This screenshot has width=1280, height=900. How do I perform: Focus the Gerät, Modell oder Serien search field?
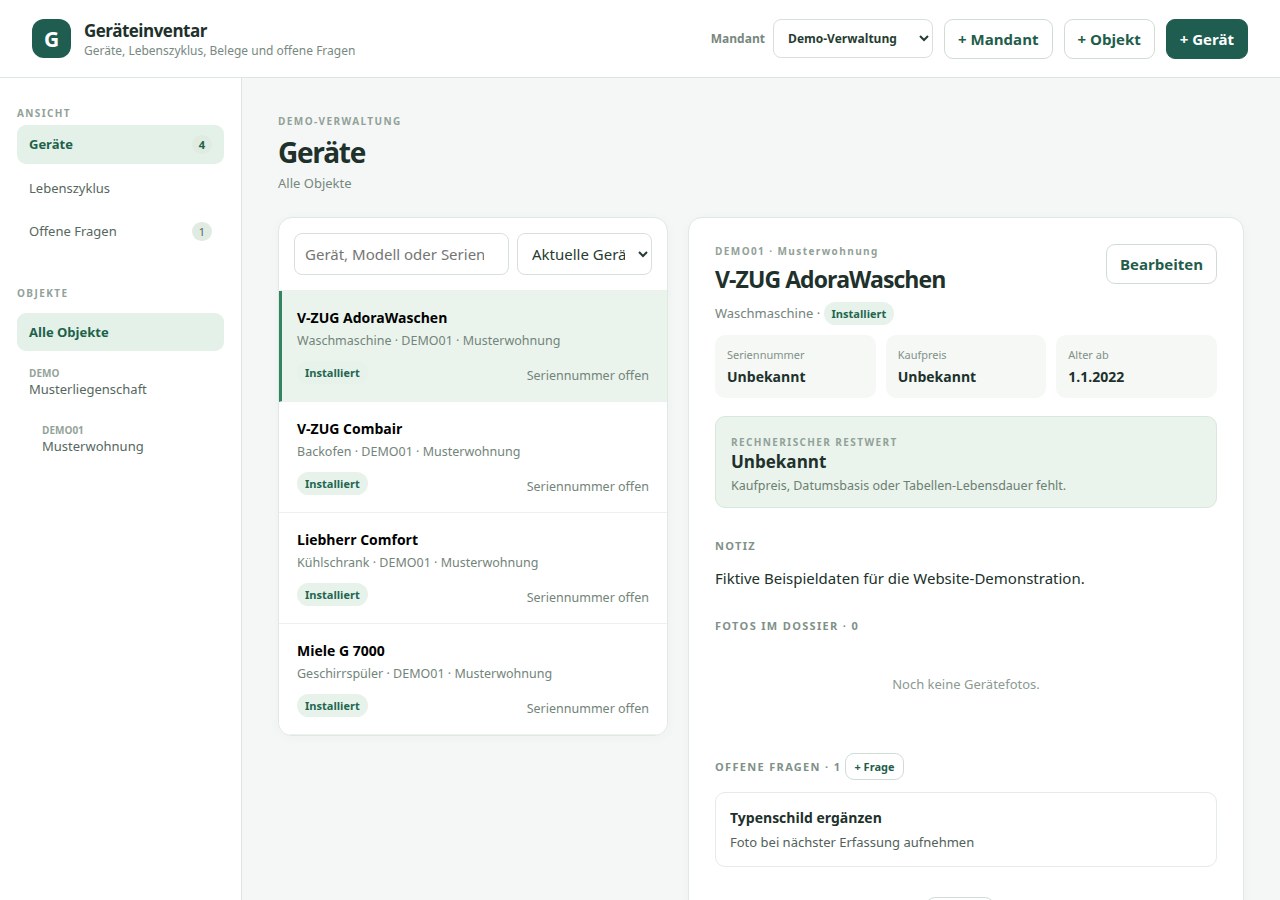coord(401,254)
